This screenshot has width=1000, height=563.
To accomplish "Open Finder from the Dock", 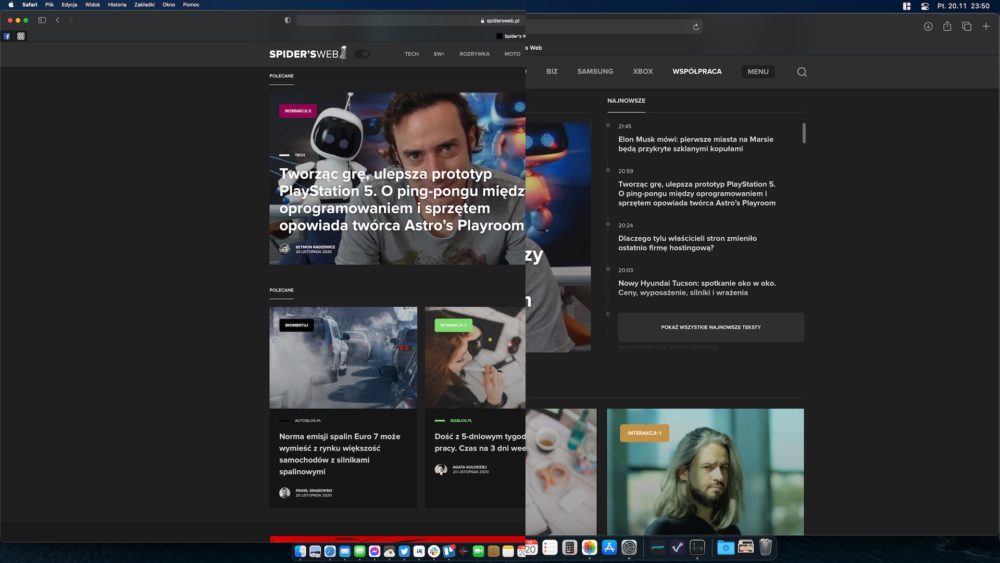I will point(300,551).
